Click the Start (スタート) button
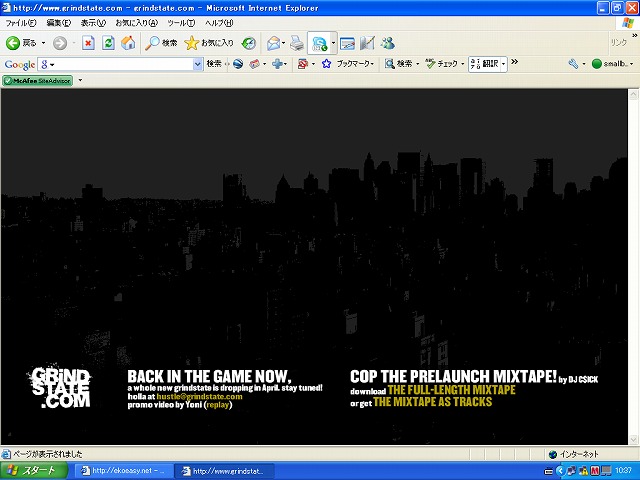640x480 pixels. point(34,471)
